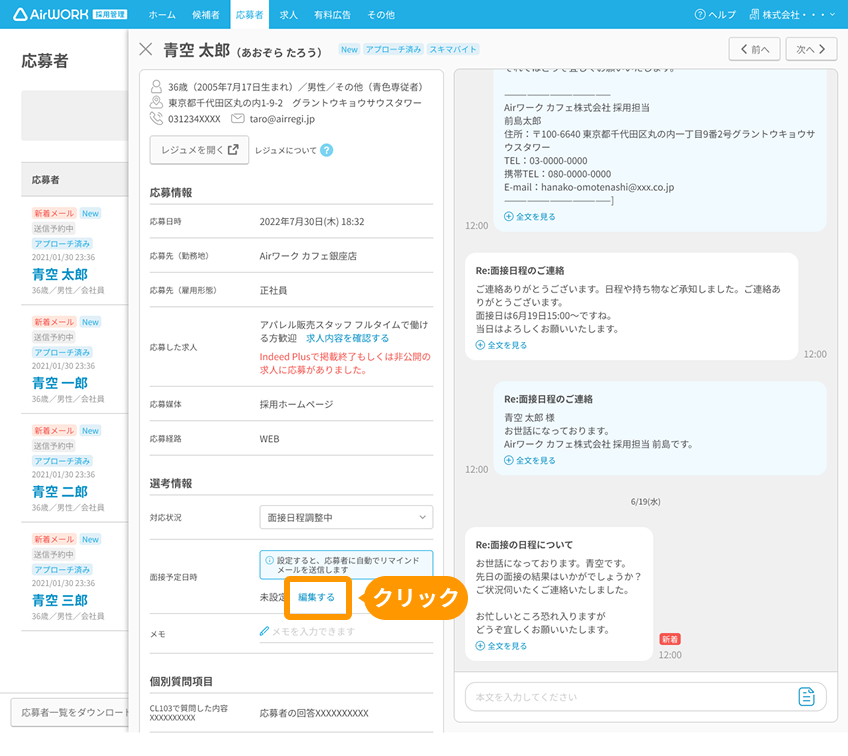Expand 全文を見る in 面接の日程について message
Viewport: 848px width, 756px height.
501,646
